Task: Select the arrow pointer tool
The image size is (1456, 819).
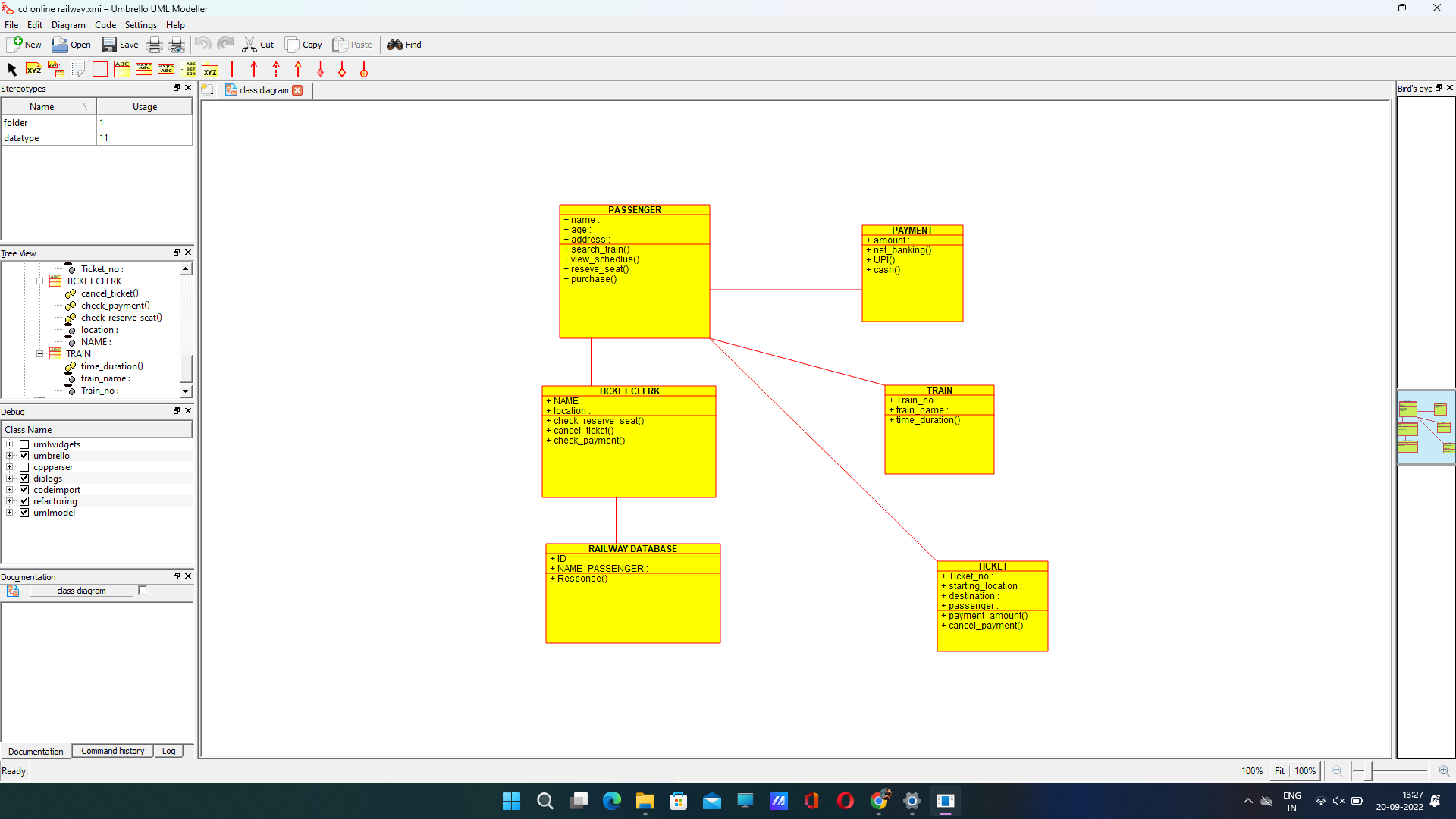Action: click(x=12, y=70)
